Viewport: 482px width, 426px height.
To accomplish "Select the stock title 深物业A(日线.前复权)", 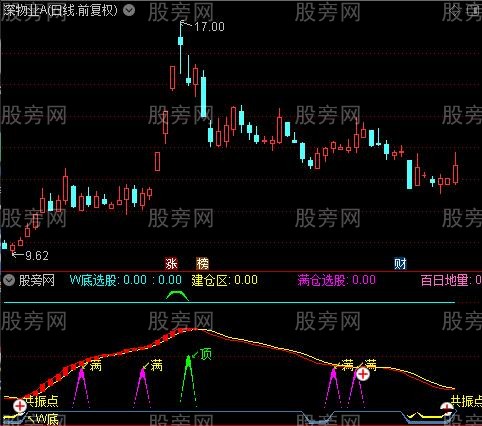I will coord(60,10).
